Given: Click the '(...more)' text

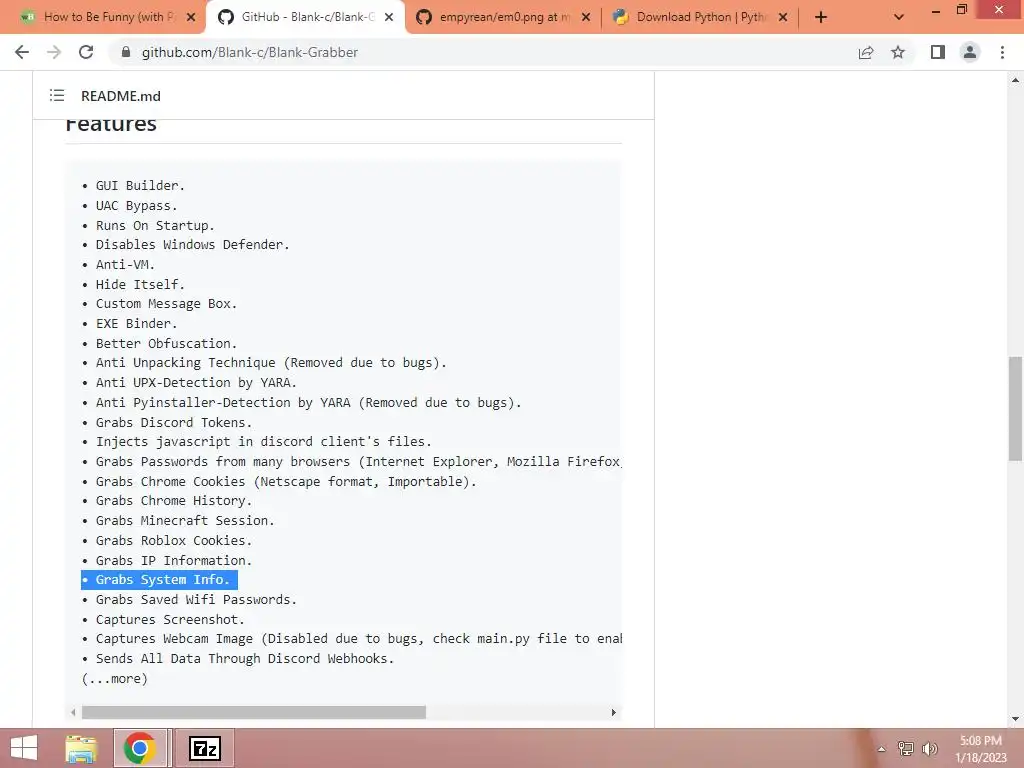Looking at the screenshot, I should tap(115, 679).
